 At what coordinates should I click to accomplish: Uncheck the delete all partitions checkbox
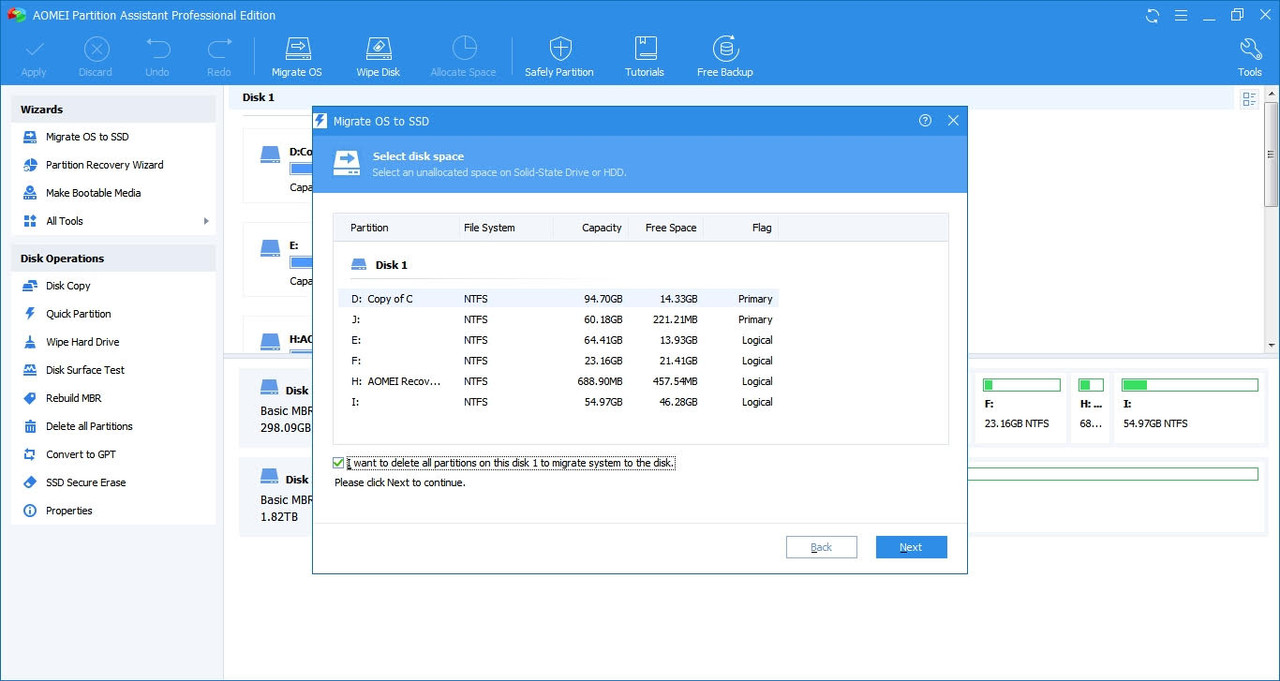point(338,463)
